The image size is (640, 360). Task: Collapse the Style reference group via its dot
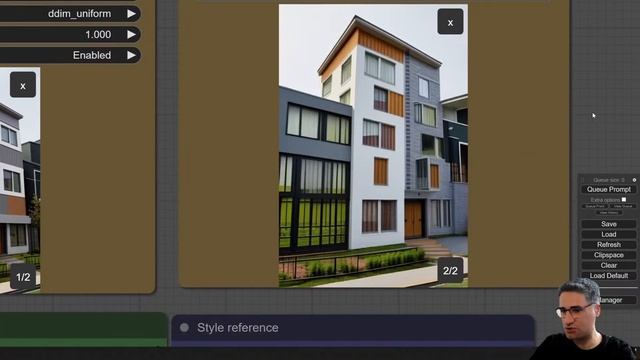[x=184, y=328]
